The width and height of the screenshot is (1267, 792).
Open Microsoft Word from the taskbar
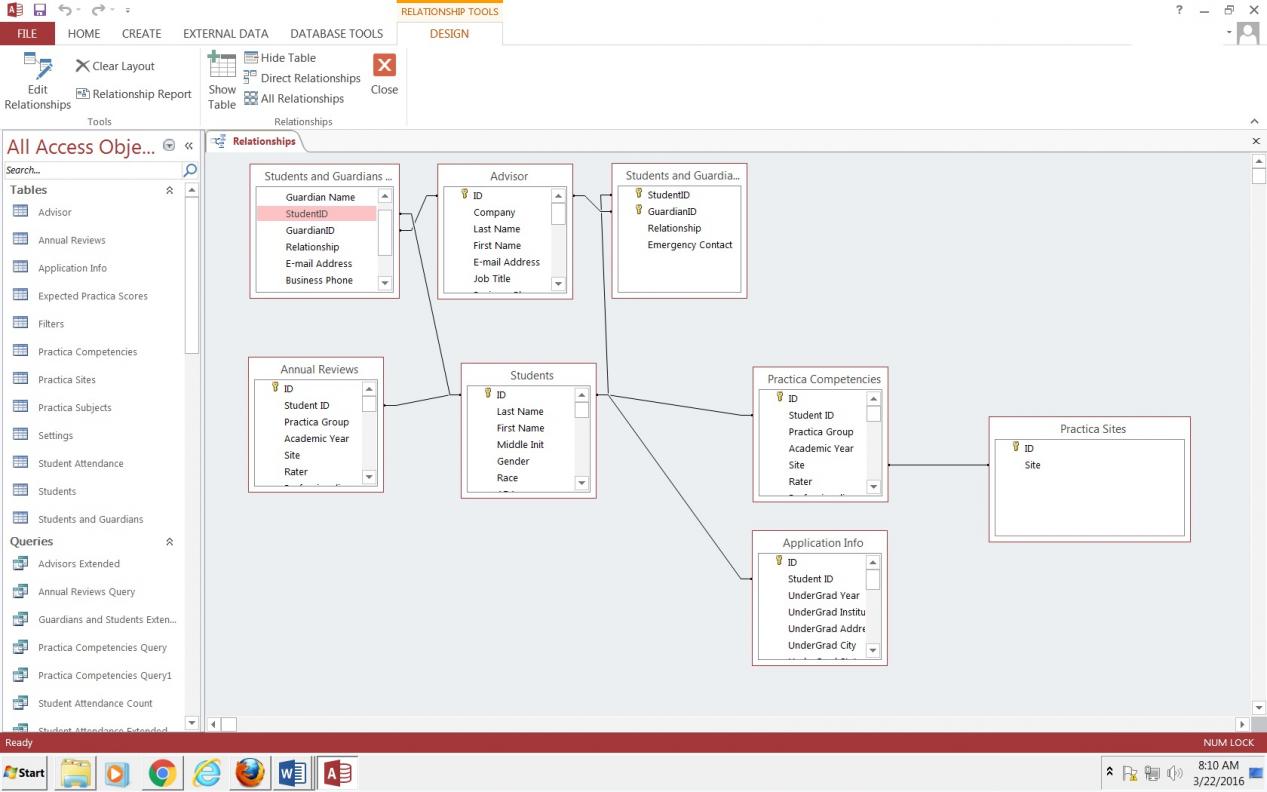pyautogui.click(x=293, y=773)
